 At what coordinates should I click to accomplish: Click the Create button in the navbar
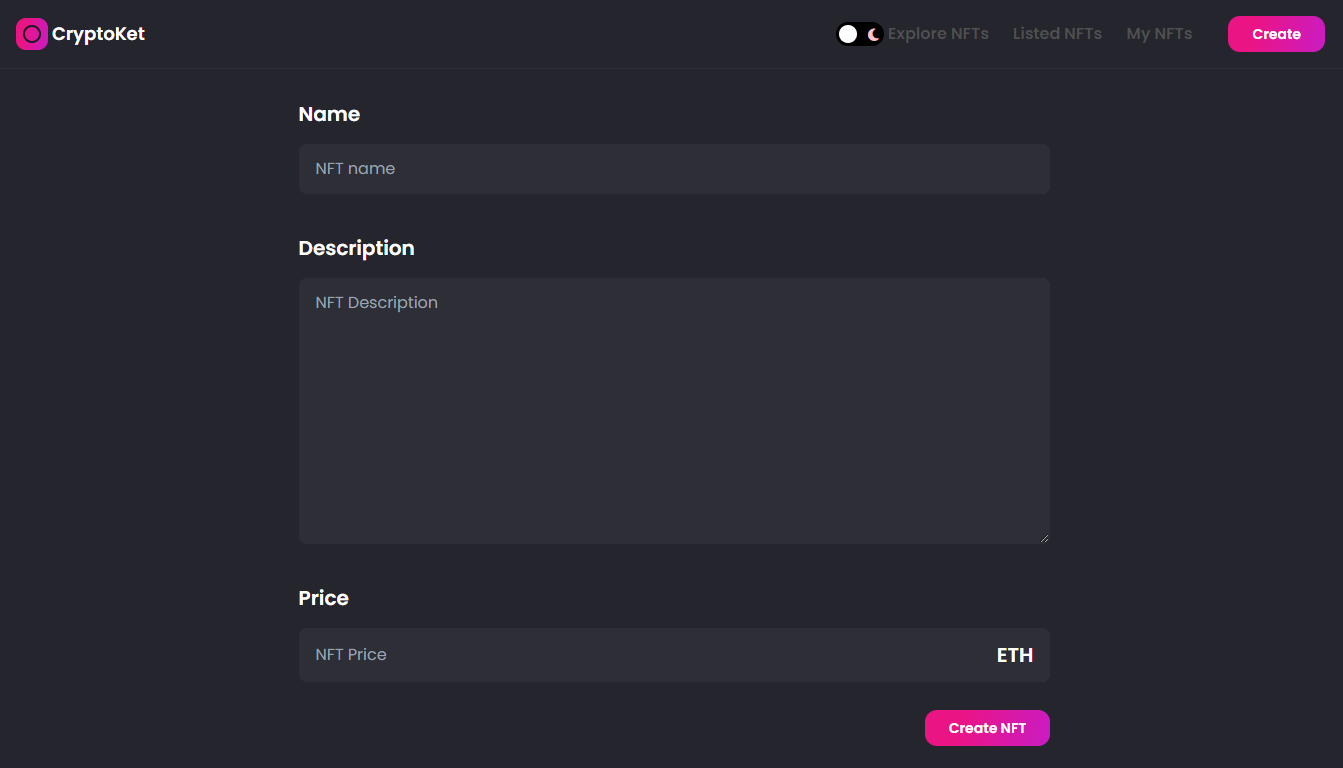click(1276, 33)
